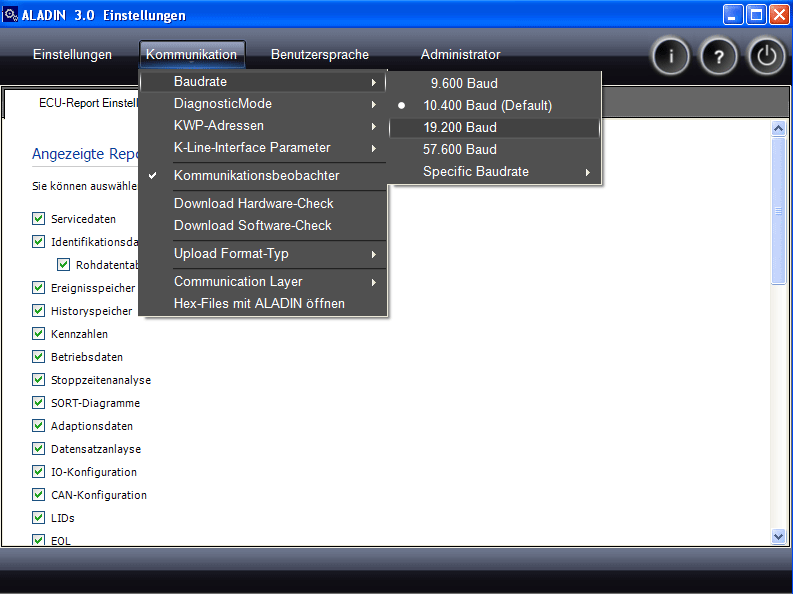Expand the DiagnosticMode submenu
The image size is (793, 594).
point(263,104)
